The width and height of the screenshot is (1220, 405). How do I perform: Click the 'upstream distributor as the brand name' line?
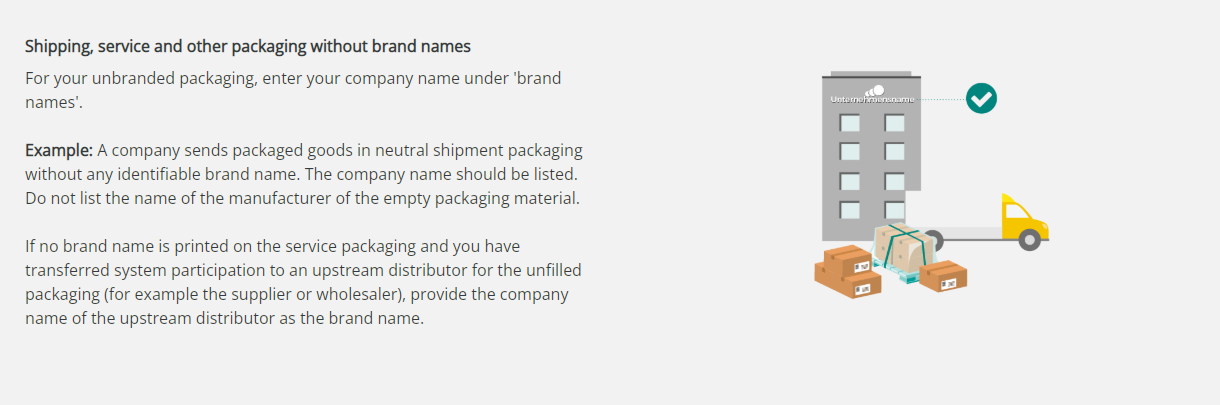(x=225, y=318)
